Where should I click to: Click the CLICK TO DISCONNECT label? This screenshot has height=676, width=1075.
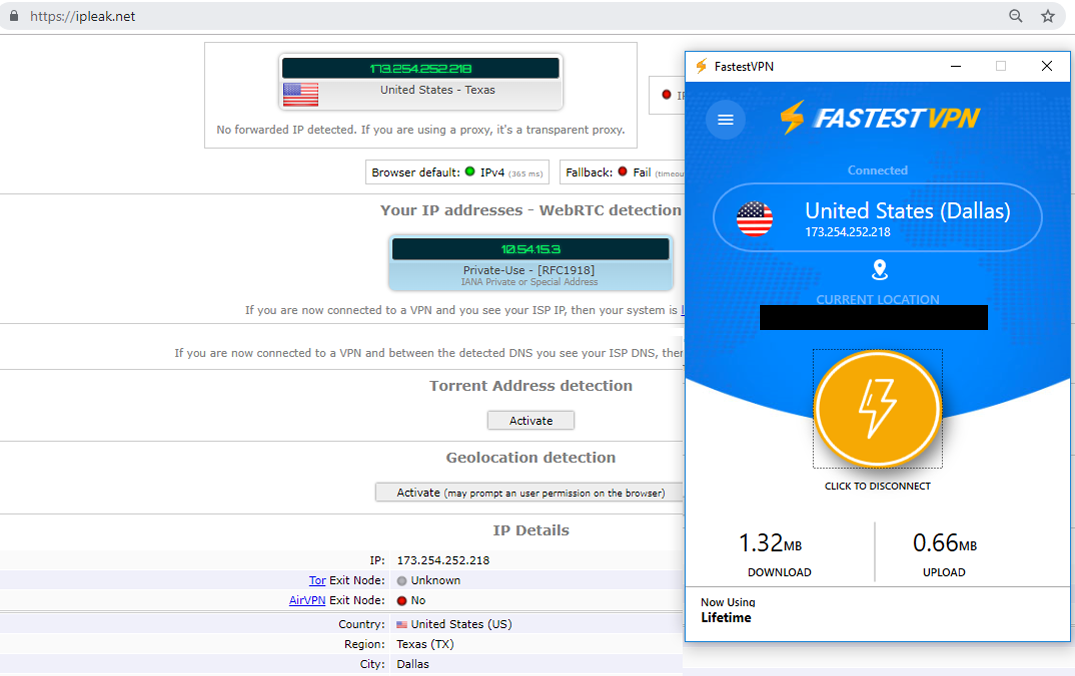click(x=878, y=486)
